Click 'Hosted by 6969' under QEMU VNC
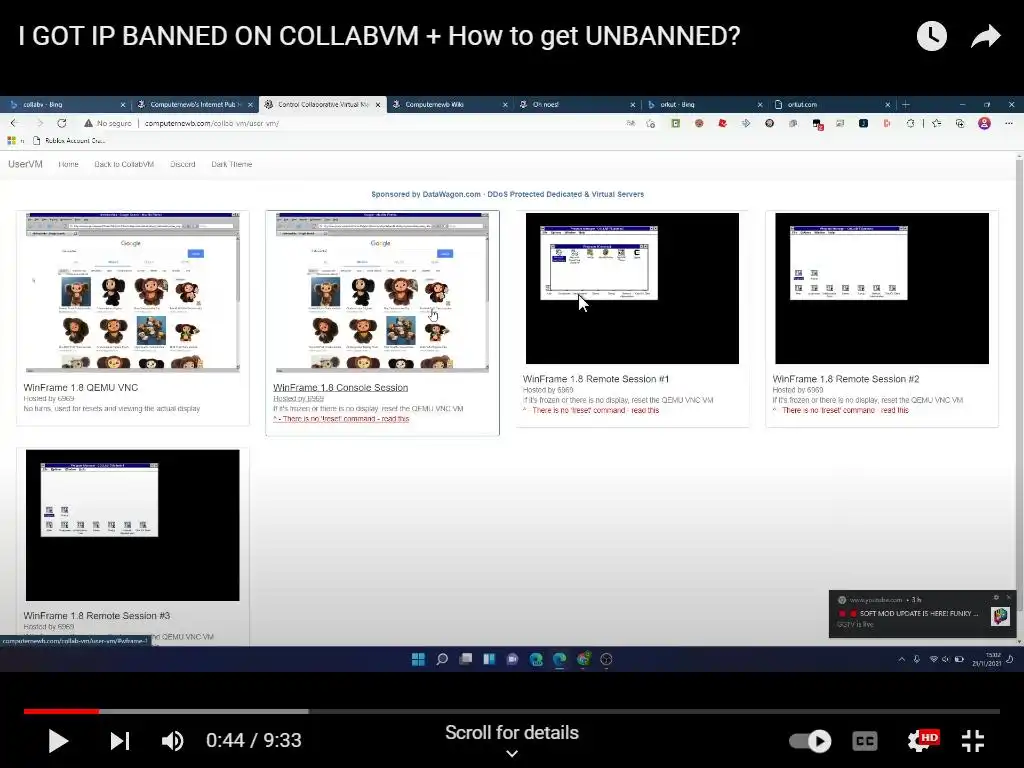Viewport: 1024px width, 768px height. click(x=48, y=398)
